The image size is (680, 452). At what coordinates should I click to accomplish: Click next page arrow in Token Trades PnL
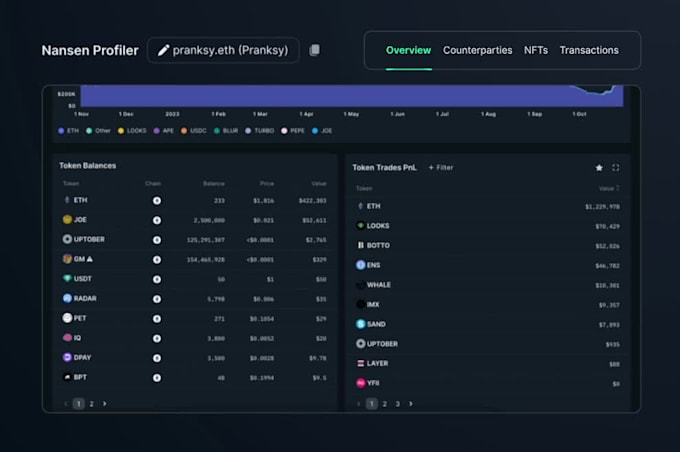[x=411, y=404]
